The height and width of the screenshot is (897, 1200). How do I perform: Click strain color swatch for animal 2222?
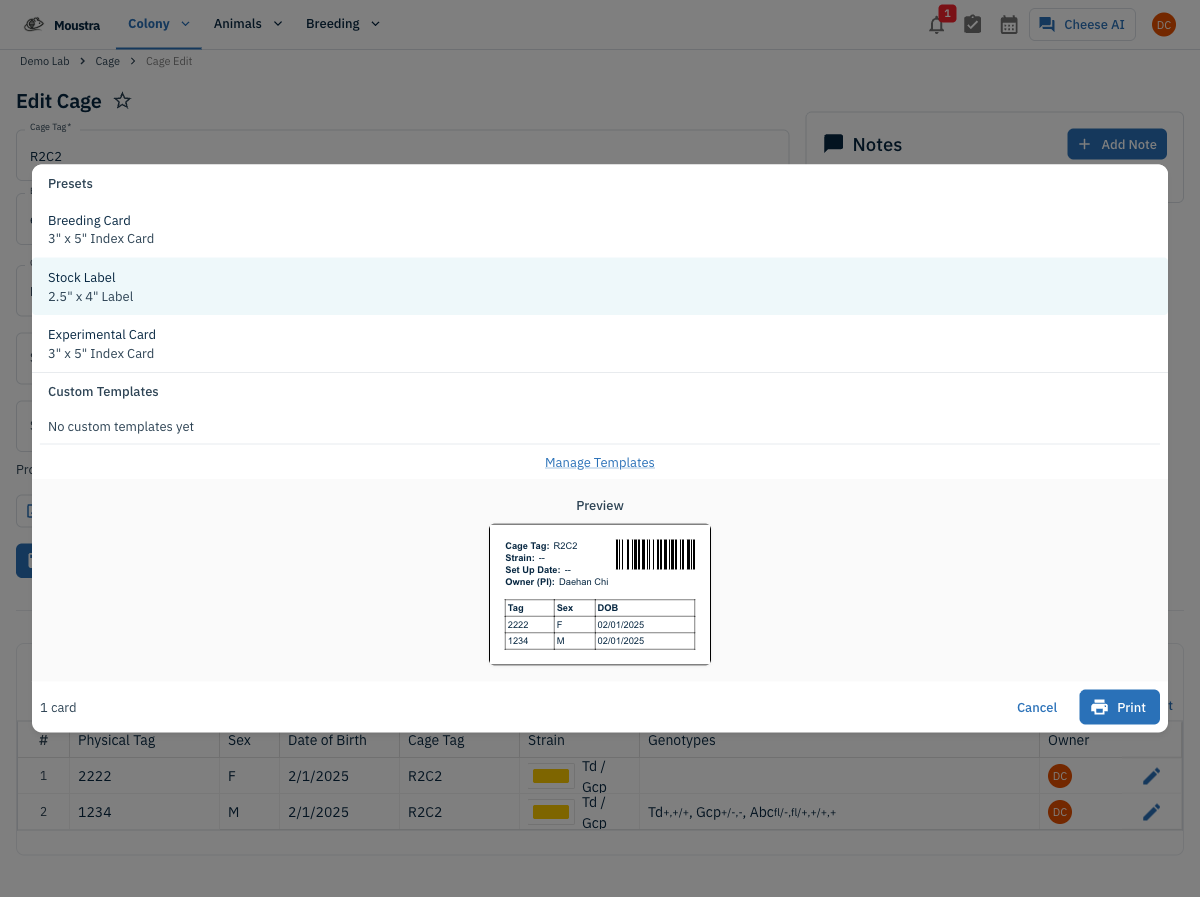[x=550, y=776]
